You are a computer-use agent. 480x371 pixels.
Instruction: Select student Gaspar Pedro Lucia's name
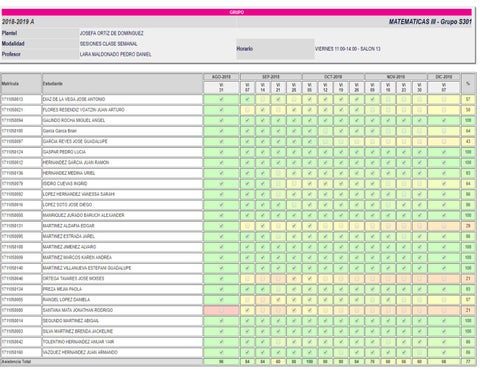pyautogui.click(x=64, y=152)
